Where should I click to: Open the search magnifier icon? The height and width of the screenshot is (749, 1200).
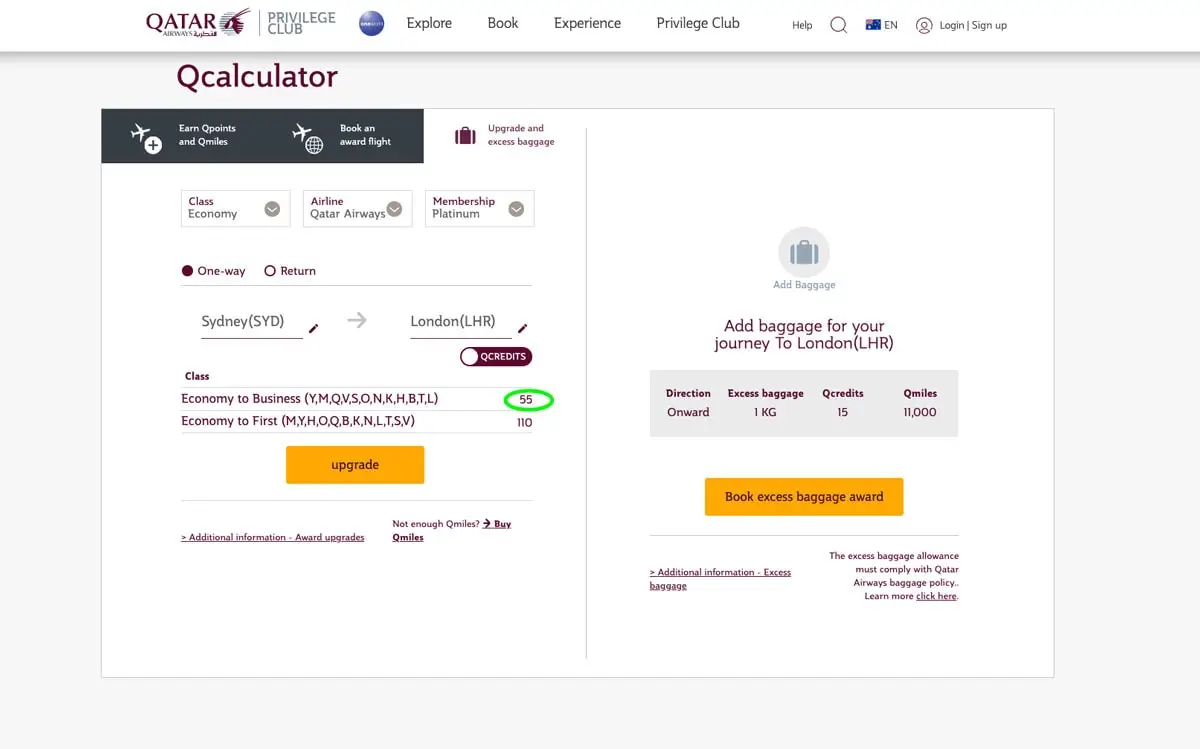839,25
